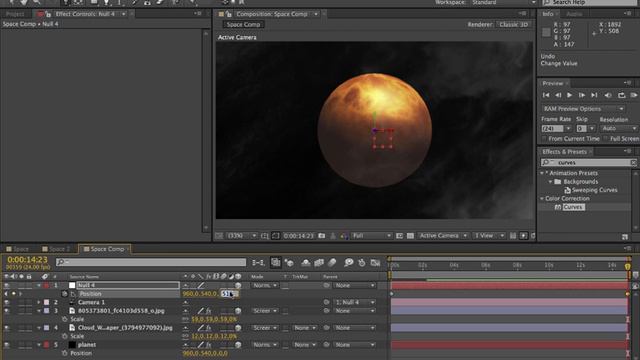Viewport: 640px width, 360px height.
Task: Open the RAM Preview Options dropdown
Action: [x=584, y=109]
